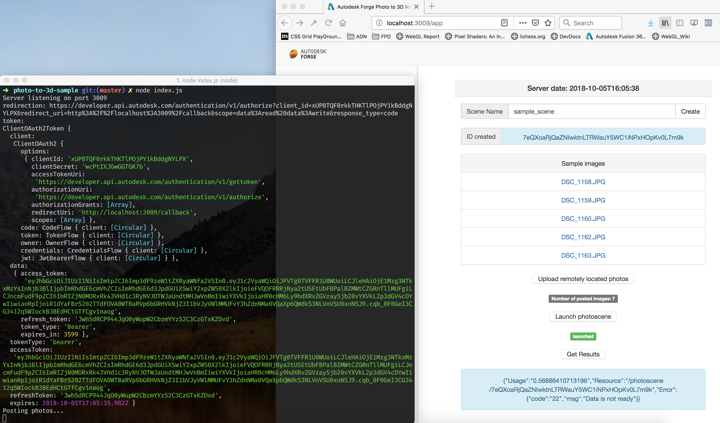Open the Autodesk Fusion 360 bookmark
The width and height of the screenshot is (720, 423).
tap(616, 36)
